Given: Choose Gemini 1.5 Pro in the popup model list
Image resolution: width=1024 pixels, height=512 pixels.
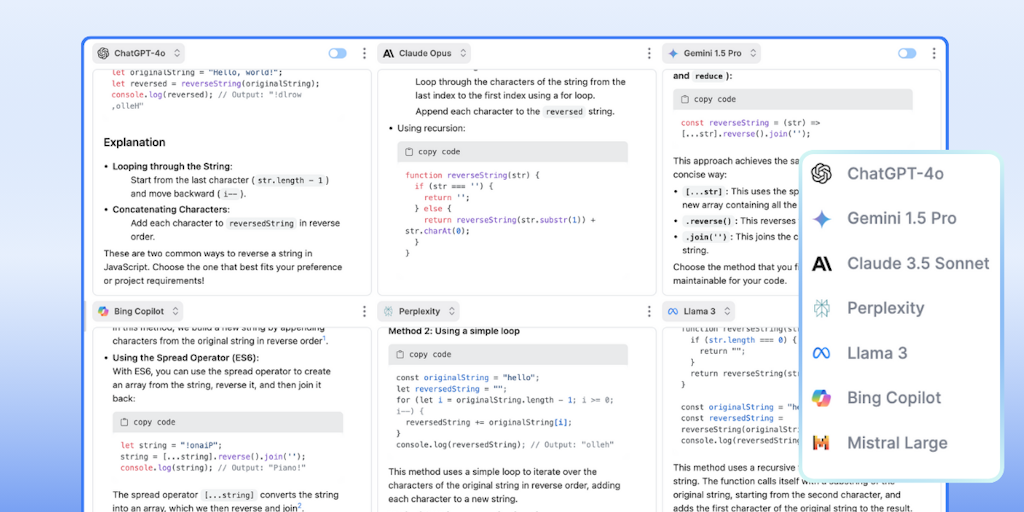Looking at the screenshot, I should click(x=901, y=219).
